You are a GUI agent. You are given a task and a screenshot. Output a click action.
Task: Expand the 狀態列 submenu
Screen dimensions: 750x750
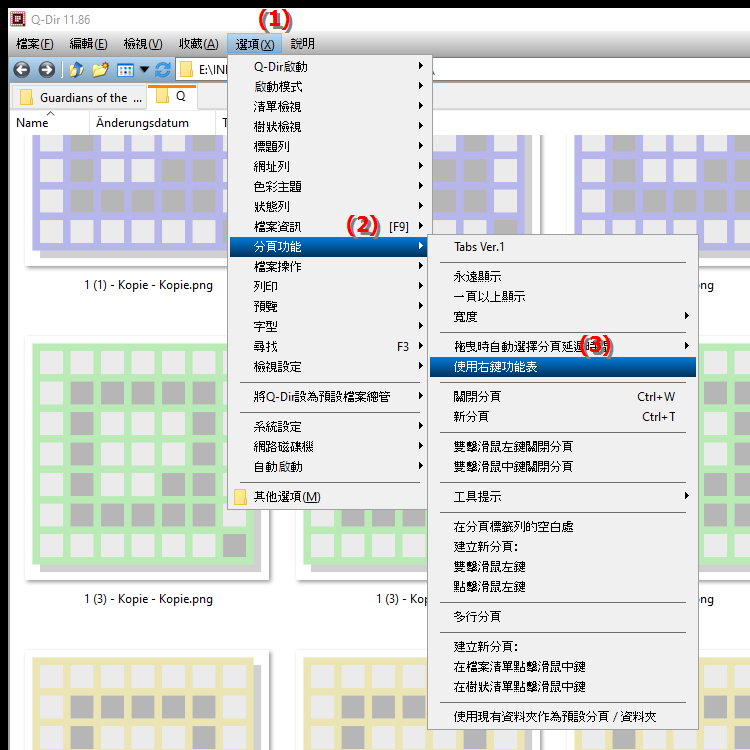330,207
